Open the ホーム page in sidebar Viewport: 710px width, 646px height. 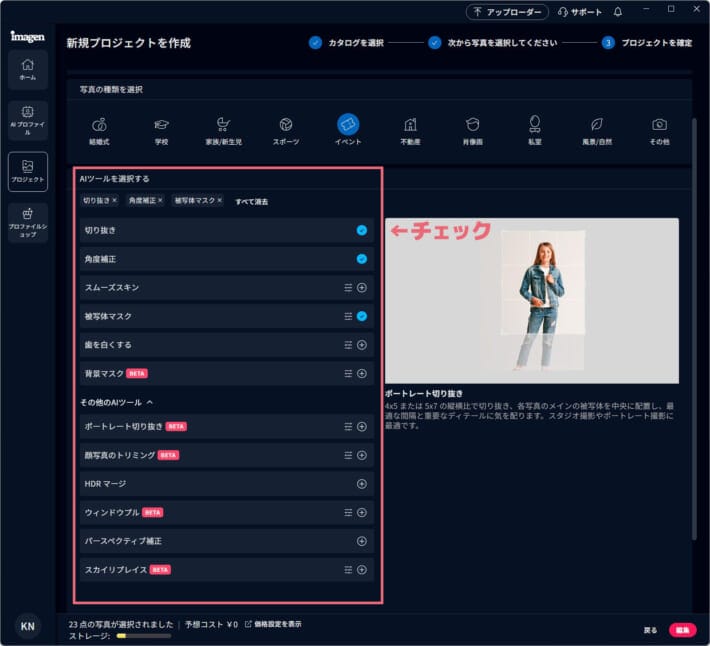28,69
